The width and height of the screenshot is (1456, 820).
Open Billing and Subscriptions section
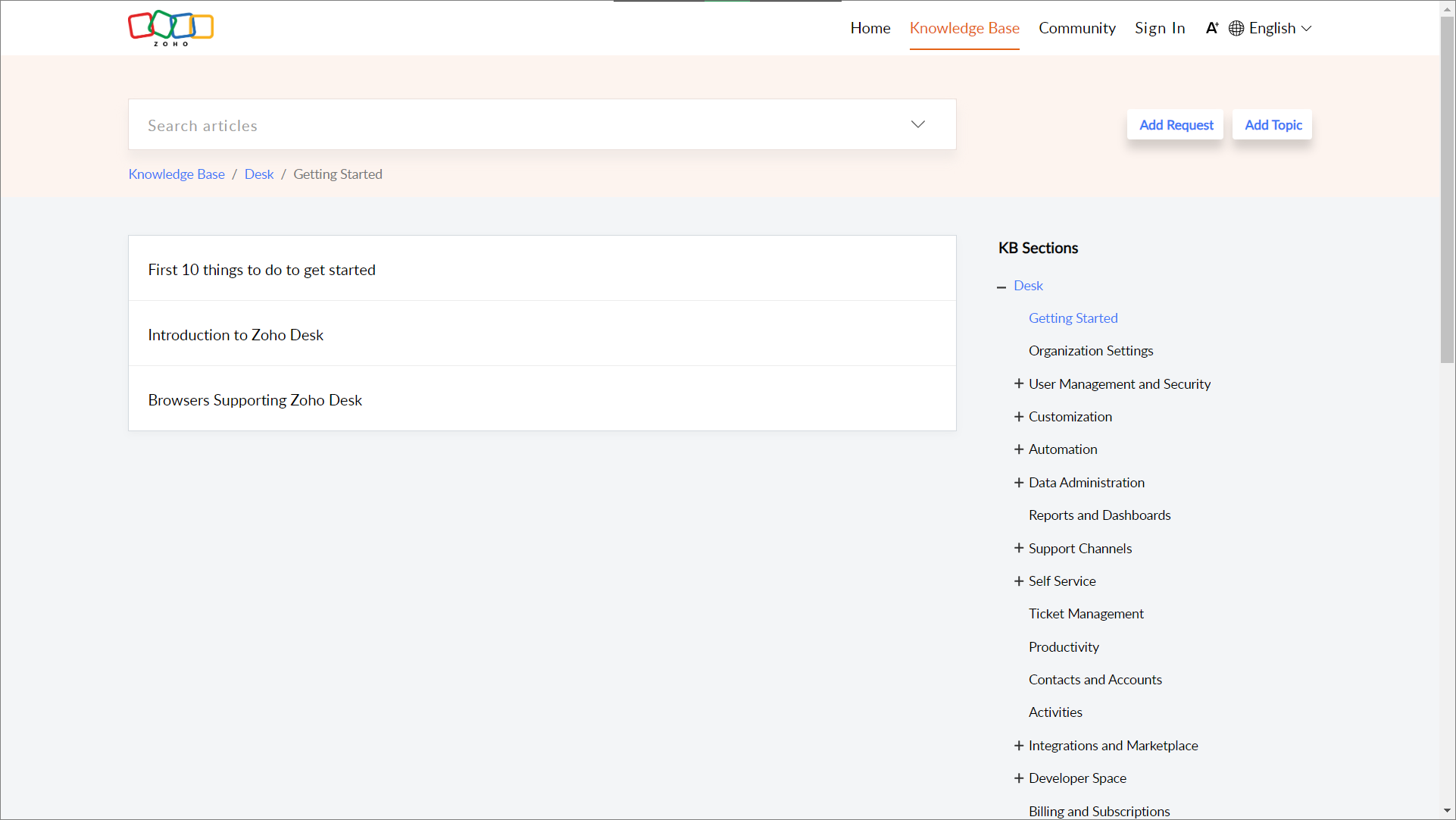coord(1098,811)
